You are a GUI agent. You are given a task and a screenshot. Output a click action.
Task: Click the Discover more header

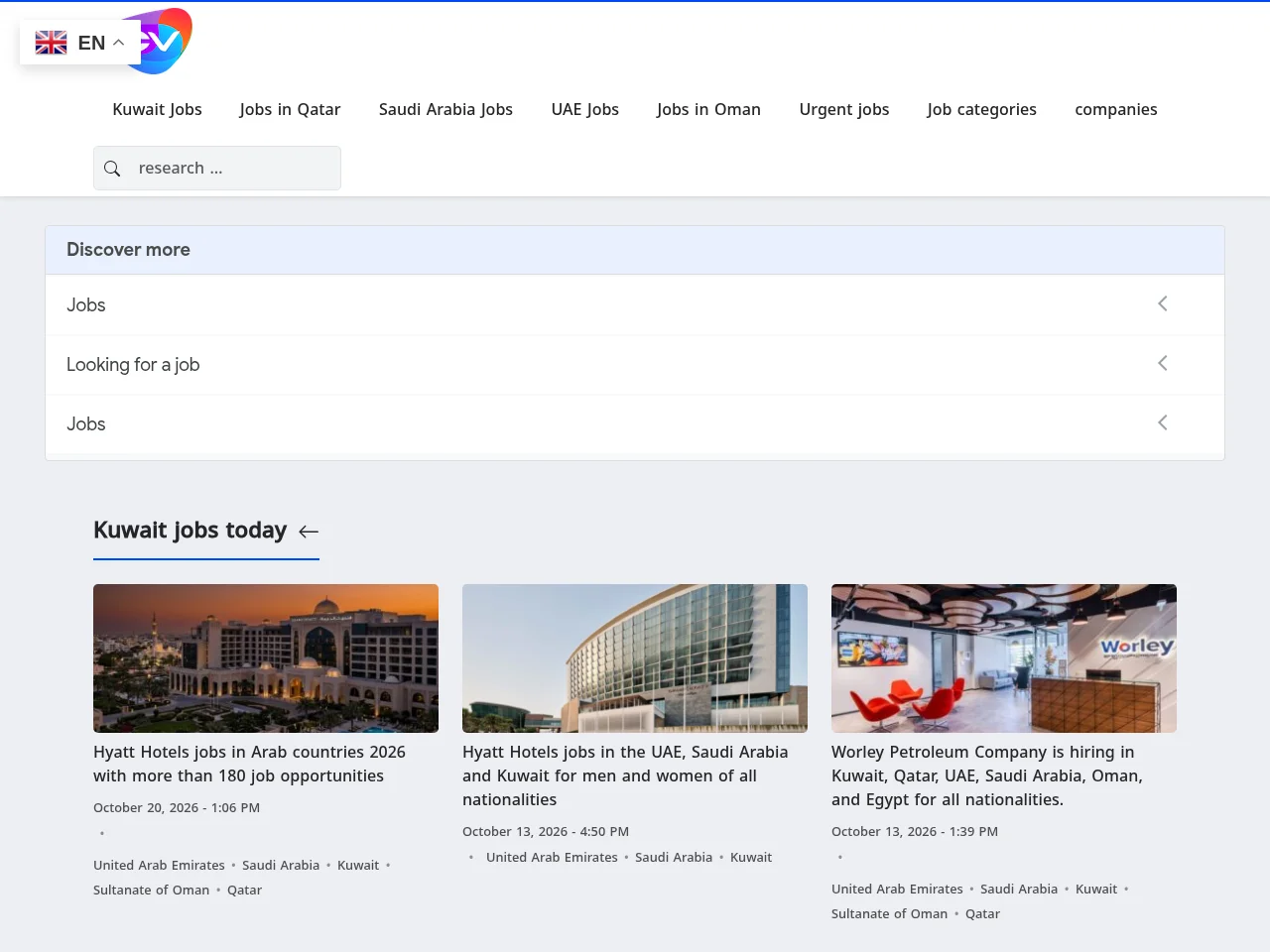pyautogui.click(x=635, y=250)
